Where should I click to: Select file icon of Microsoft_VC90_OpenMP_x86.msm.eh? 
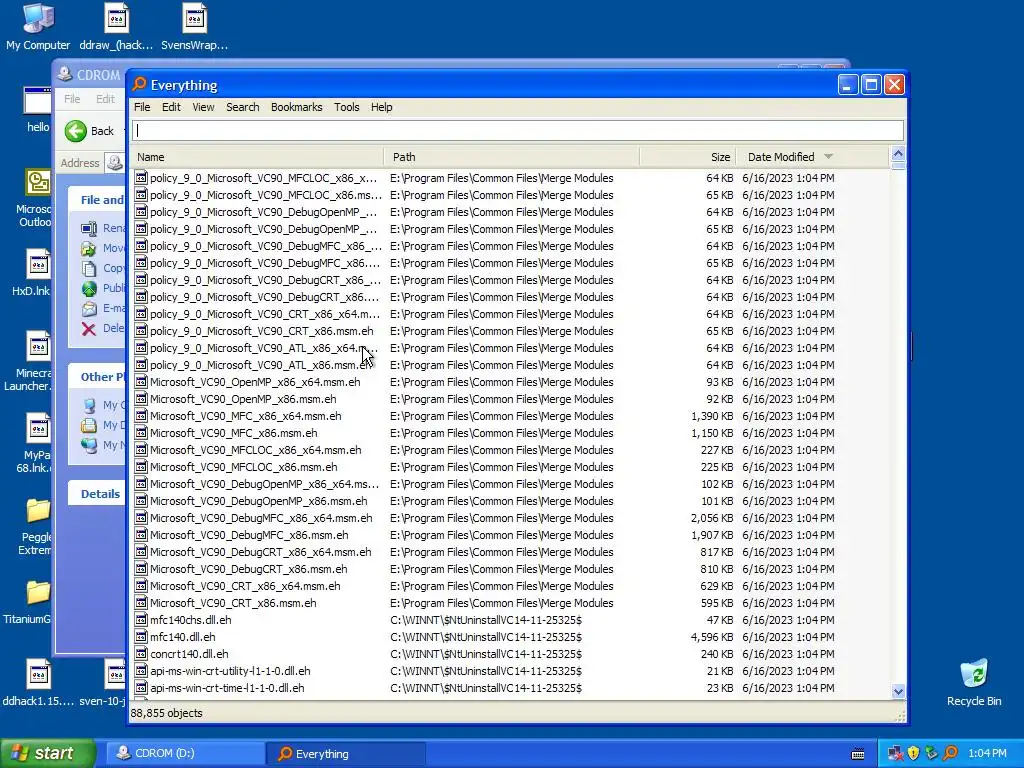tap(141, 399)
